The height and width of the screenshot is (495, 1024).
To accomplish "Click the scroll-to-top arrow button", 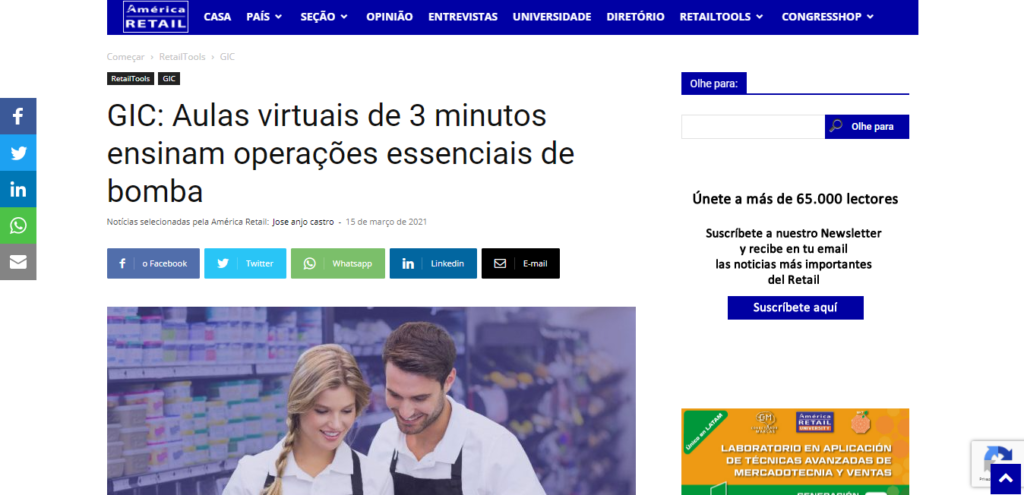I will [1006, 478].
